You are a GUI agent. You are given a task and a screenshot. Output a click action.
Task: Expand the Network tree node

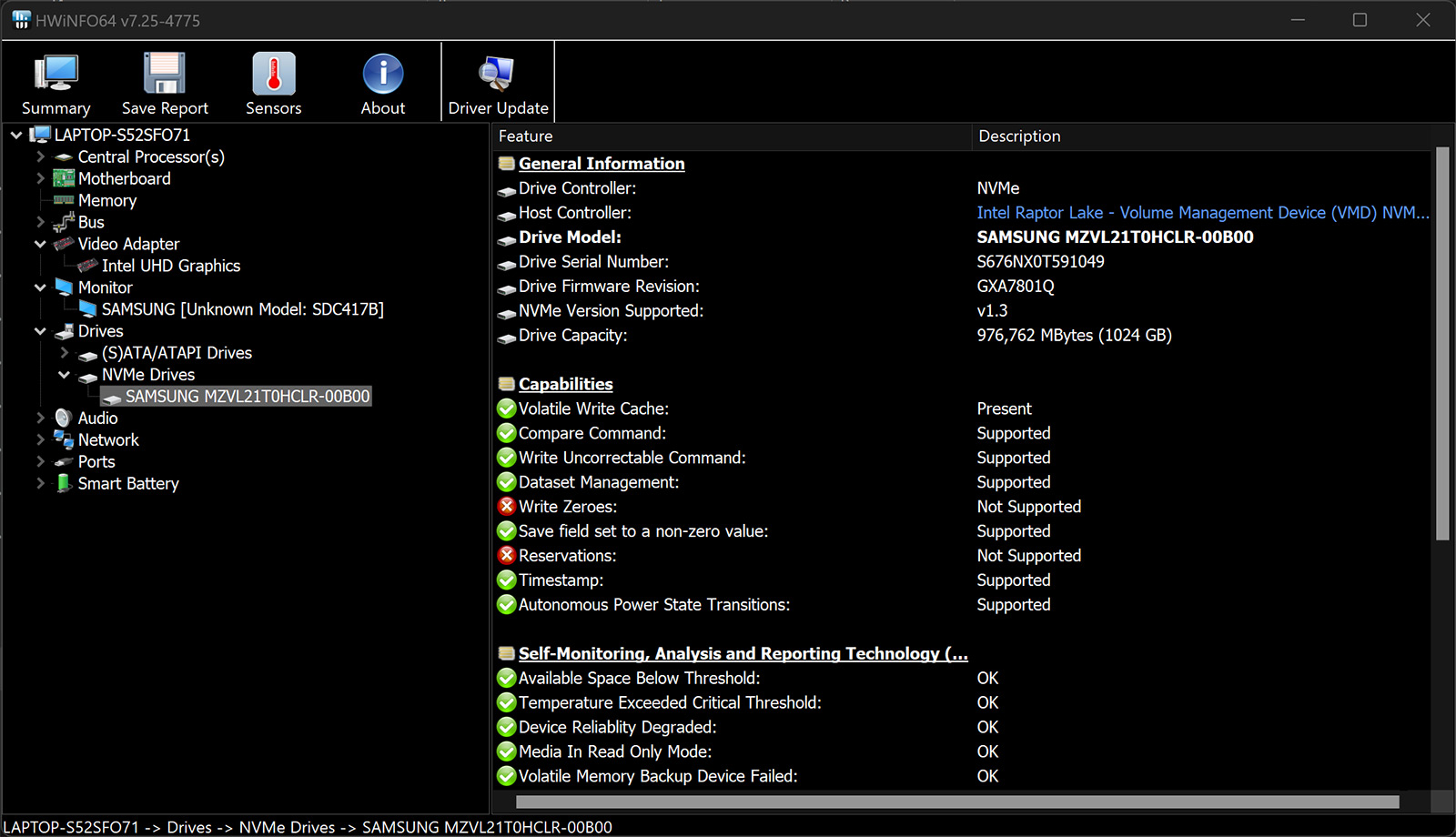[40, 439]
